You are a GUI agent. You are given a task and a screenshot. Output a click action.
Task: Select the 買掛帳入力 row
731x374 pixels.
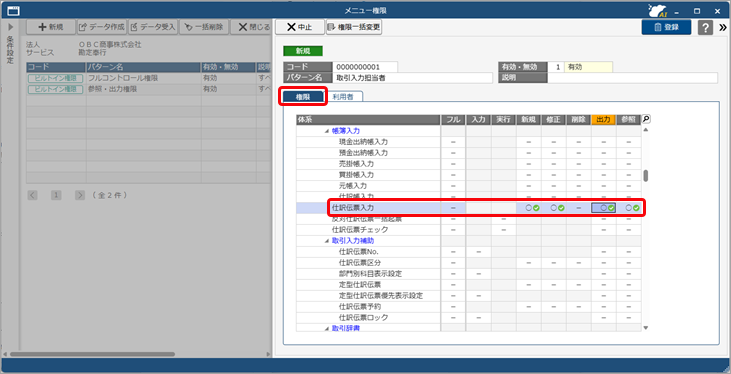pyautogui.click(x=469, y=175)
